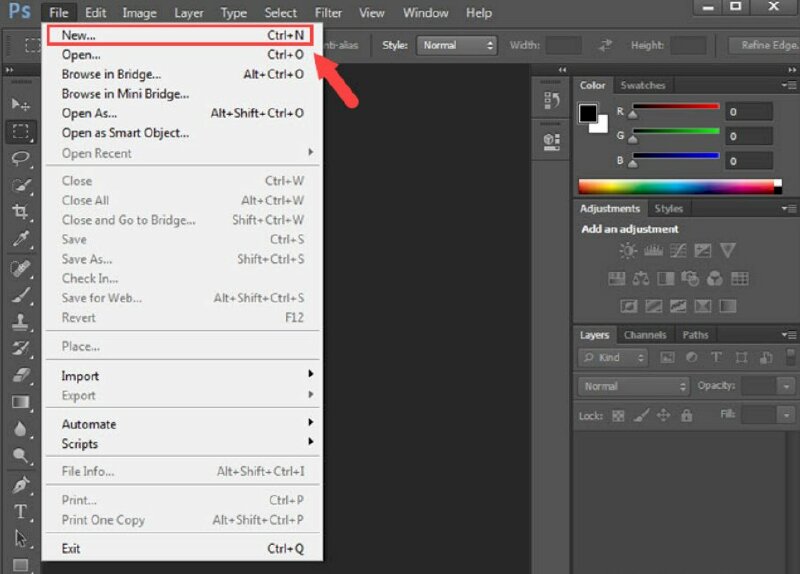800x574 pixels.
Task: Add a Curves adjustment
Action: (678, 250)
